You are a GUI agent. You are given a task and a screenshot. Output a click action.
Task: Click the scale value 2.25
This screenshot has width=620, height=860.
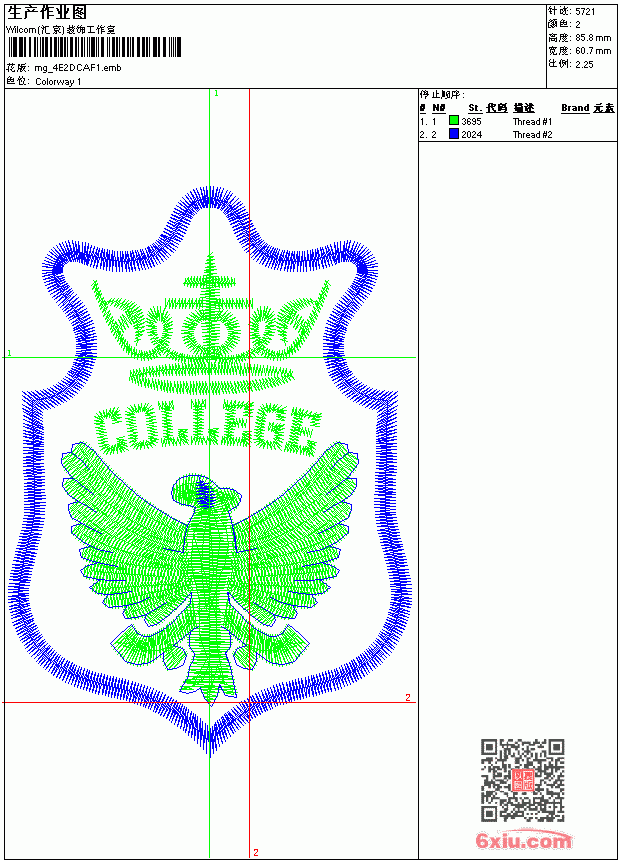pos(584,64)
